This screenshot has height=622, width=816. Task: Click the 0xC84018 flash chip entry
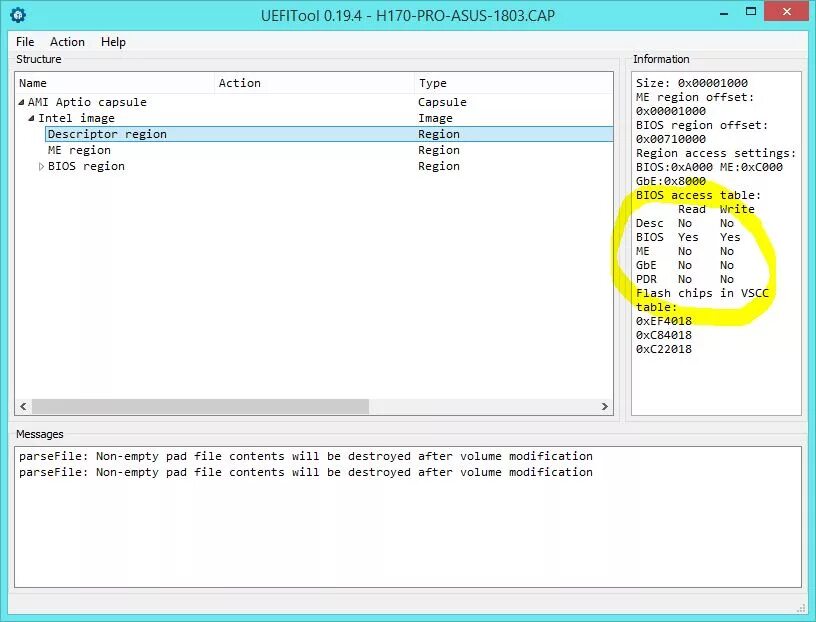click(664, 335)
